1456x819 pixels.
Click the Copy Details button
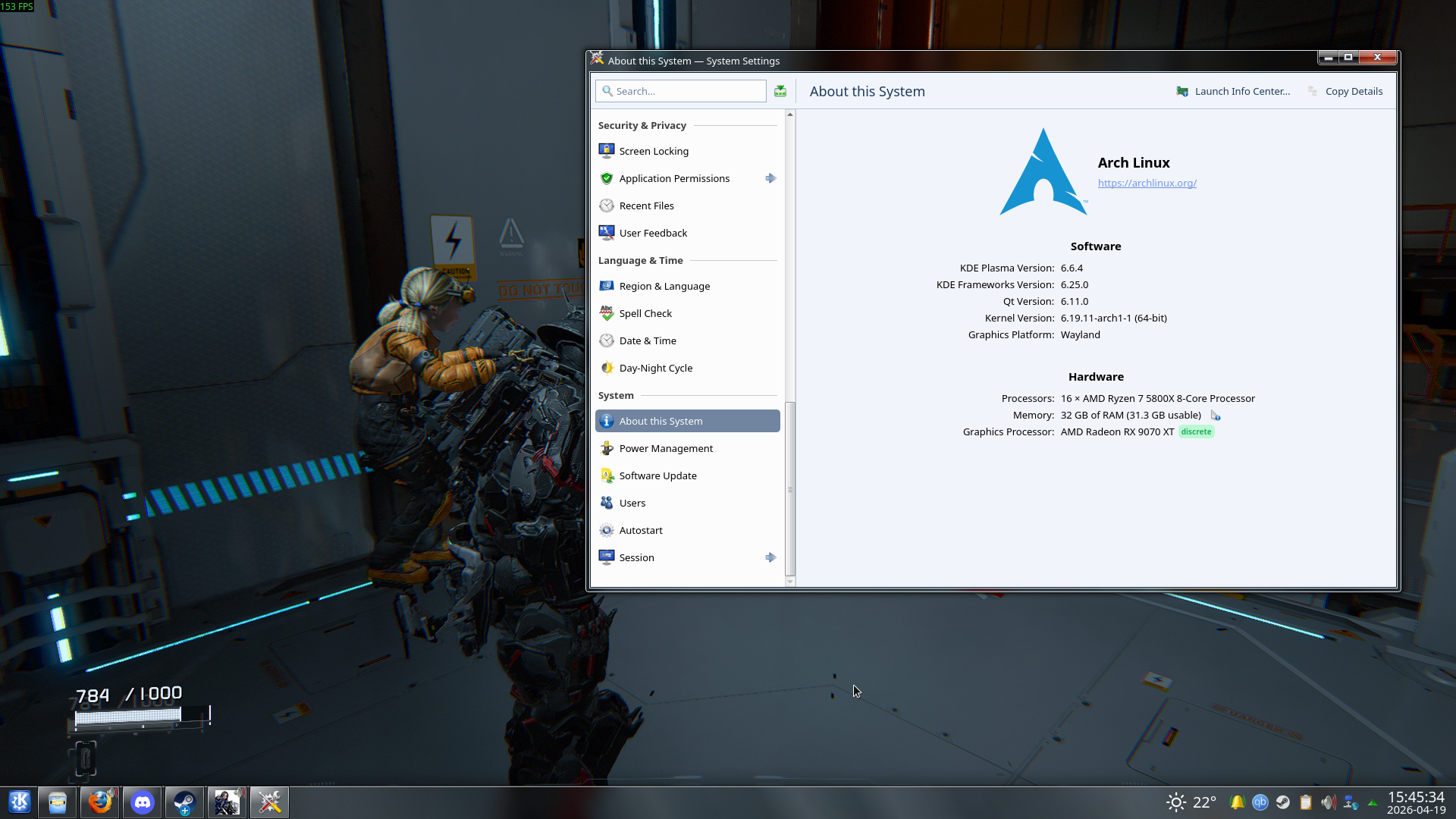1346,91
